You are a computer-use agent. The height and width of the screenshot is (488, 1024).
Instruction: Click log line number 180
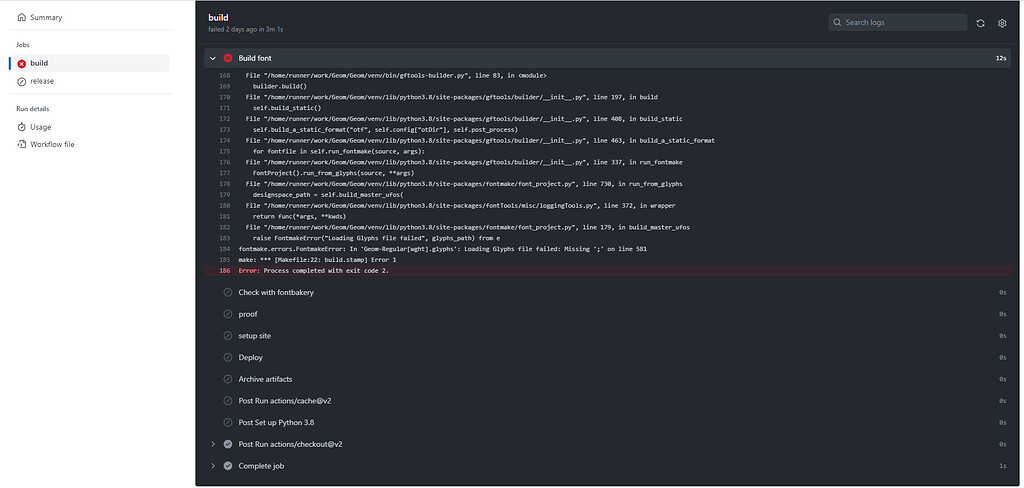pos(224,205)
